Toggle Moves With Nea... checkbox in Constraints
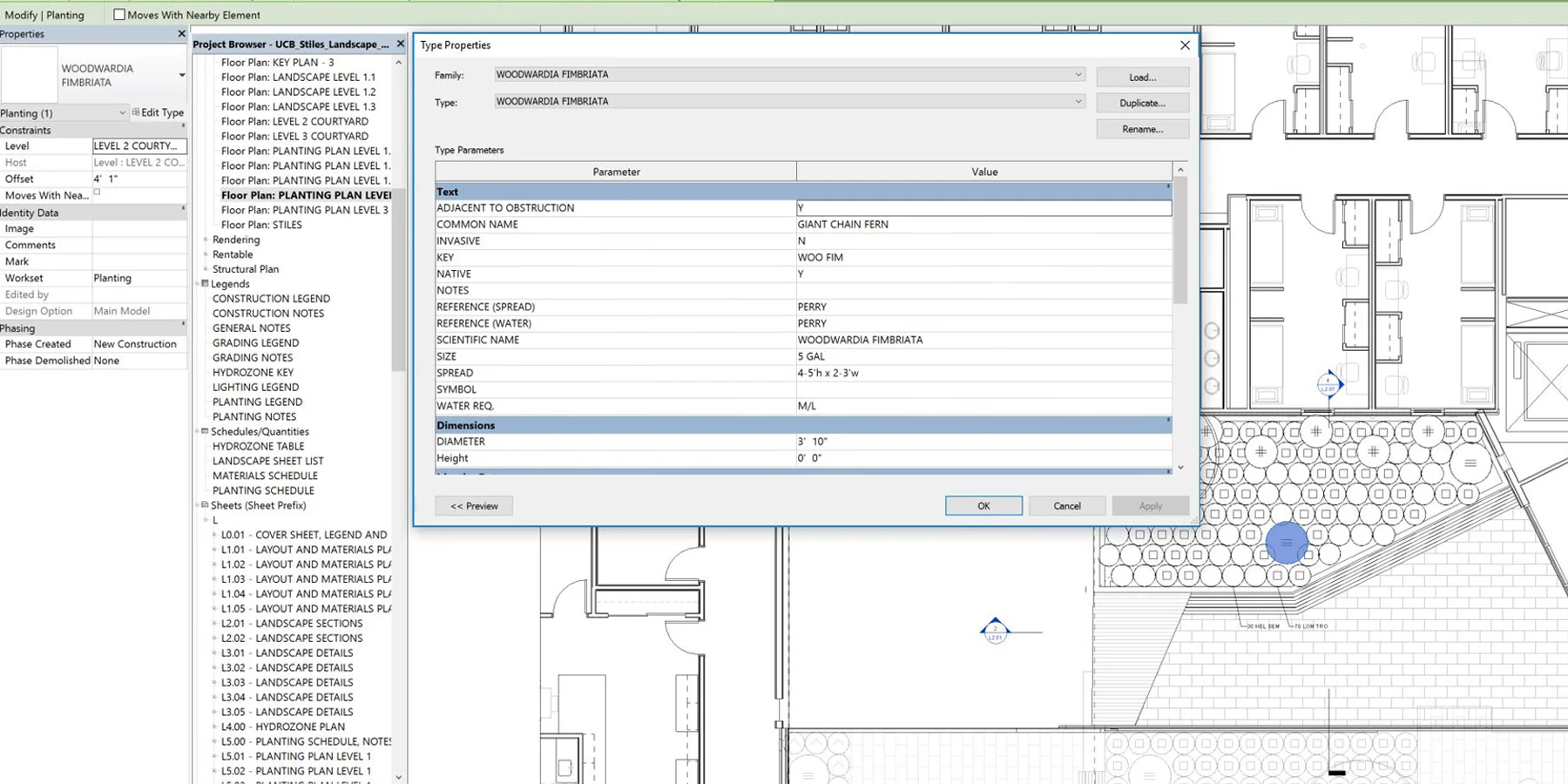The image size is (1568, 784). coord(97,193)
